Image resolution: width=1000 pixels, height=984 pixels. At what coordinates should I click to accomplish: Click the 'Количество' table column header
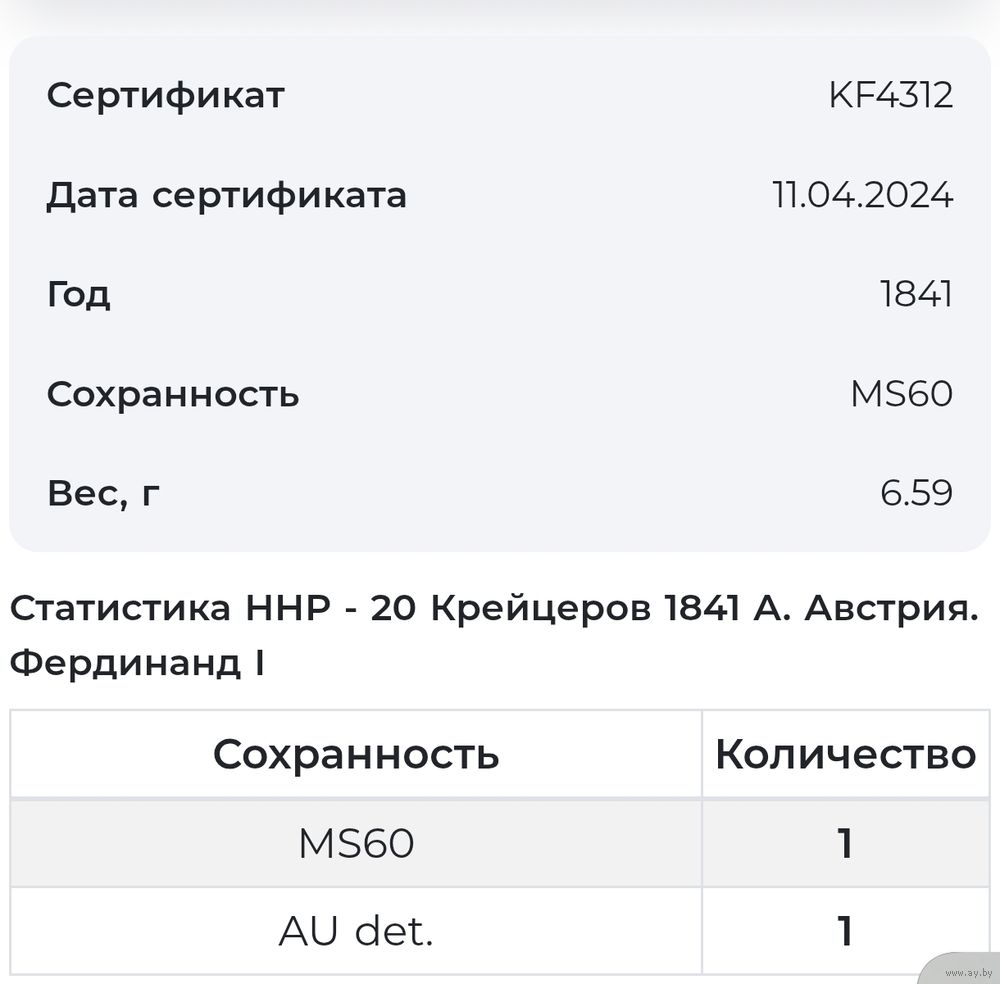point(845,754)
